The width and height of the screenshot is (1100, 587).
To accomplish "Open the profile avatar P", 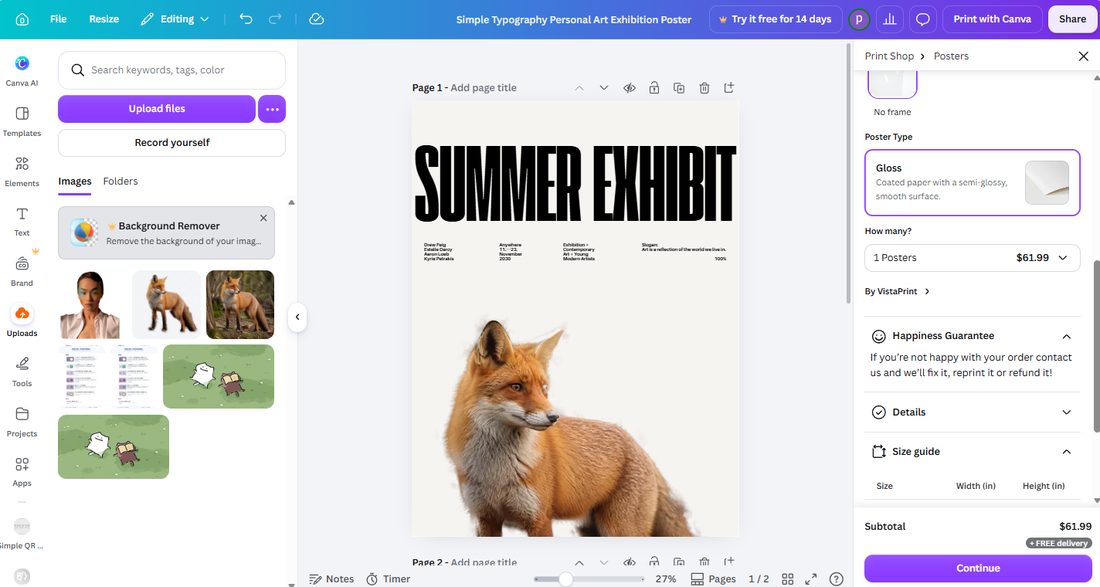I will point(859,20).
